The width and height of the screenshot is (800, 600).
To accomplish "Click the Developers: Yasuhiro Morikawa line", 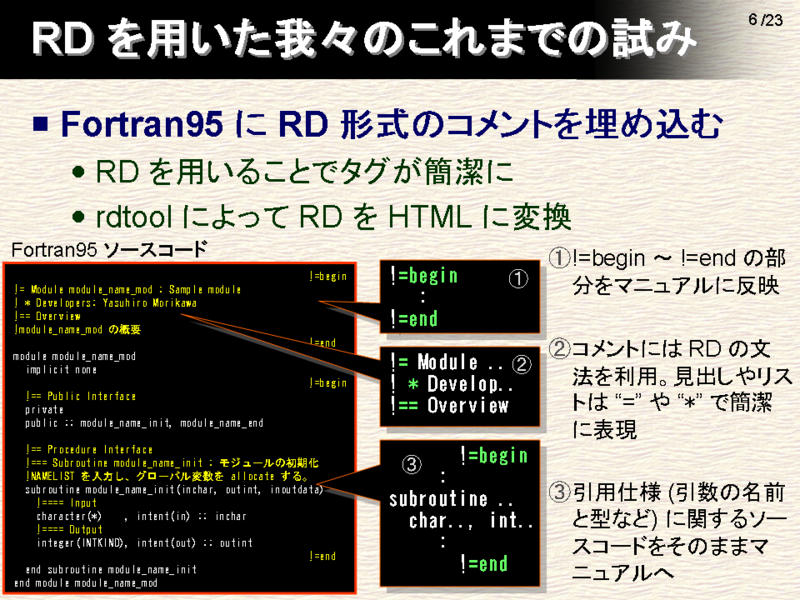I will click(106, 303).
